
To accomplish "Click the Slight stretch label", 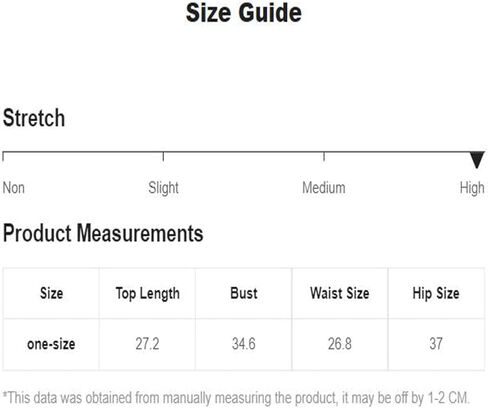I will 163,188.
